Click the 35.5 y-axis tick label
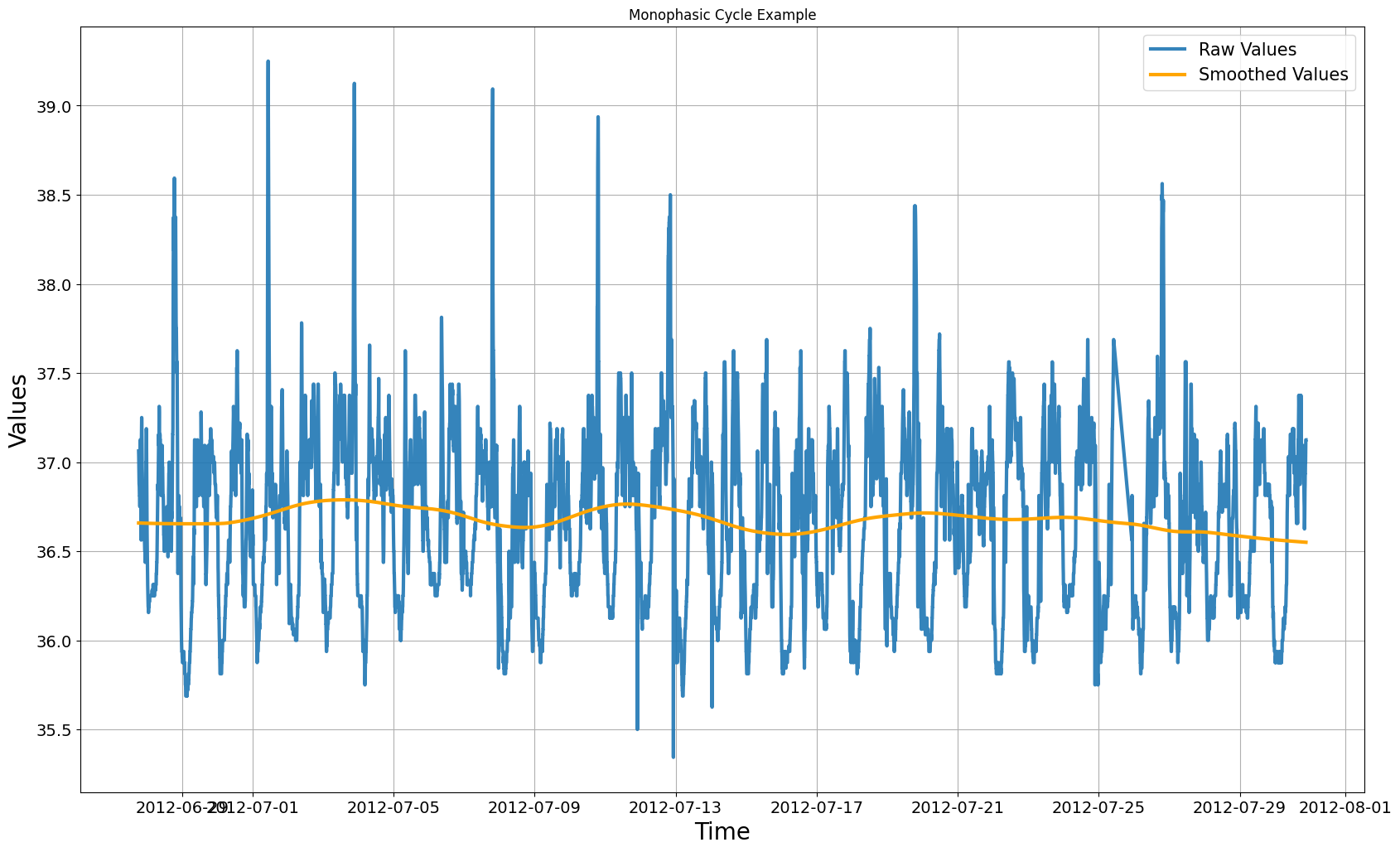Viewport: 1400px width, 852px height. pyautogui.click(x=52, y=730)
